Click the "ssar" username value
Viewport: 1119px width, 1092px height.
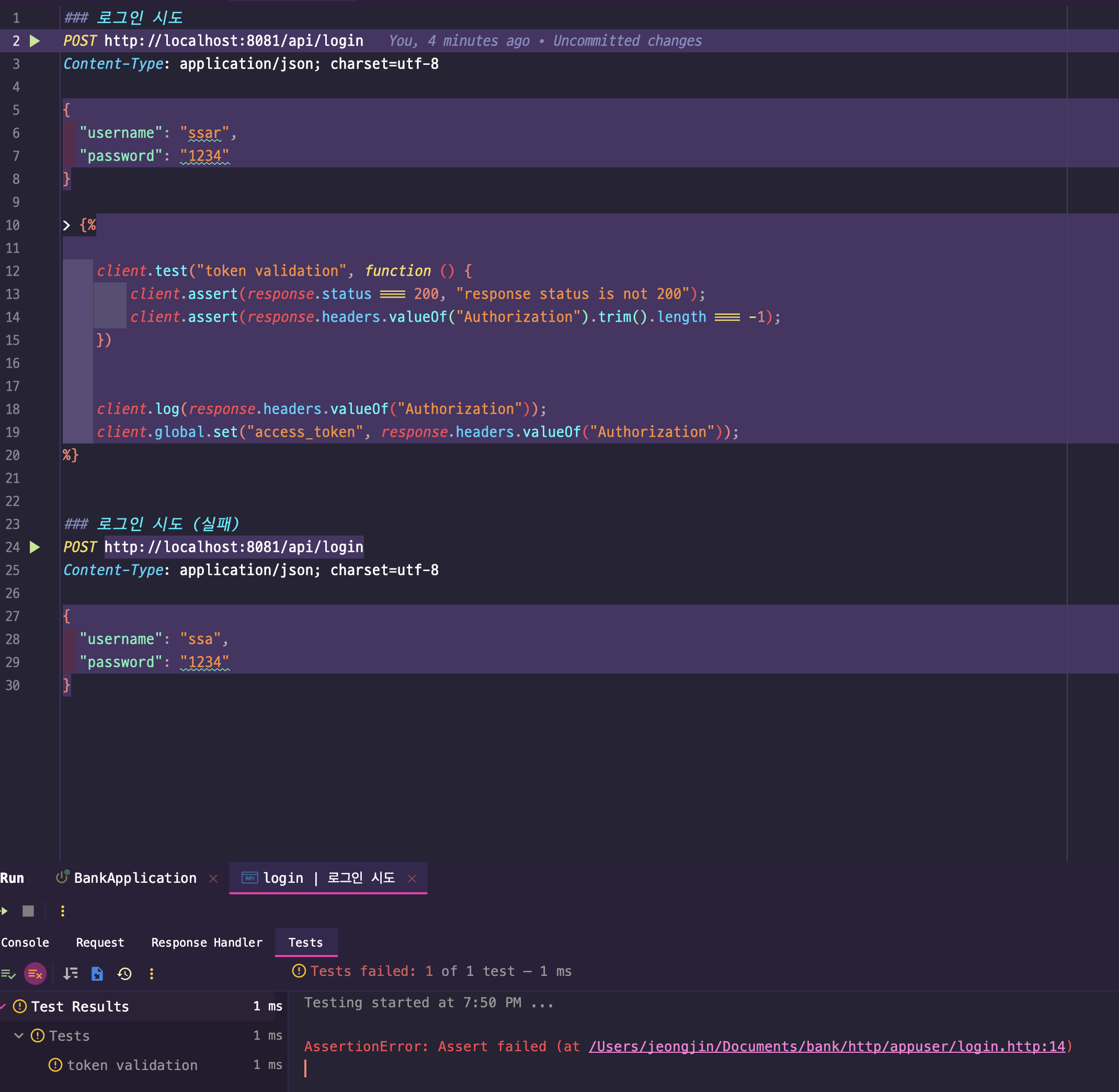[204, 133]
